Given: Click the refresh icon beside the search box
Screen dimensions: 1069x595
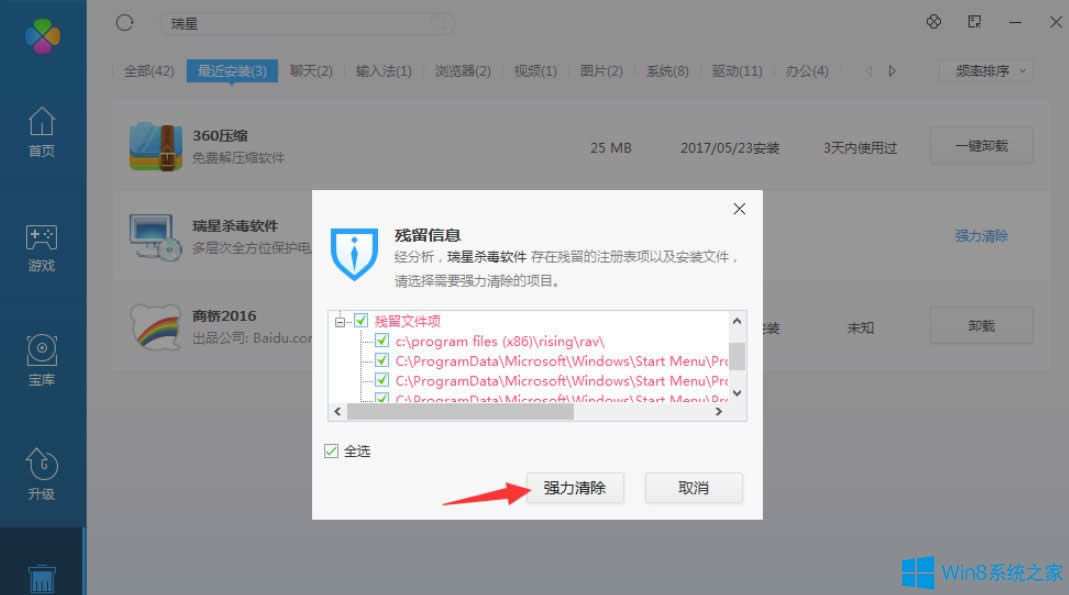Looking at the screenshot, I should [x=123, y=22].
